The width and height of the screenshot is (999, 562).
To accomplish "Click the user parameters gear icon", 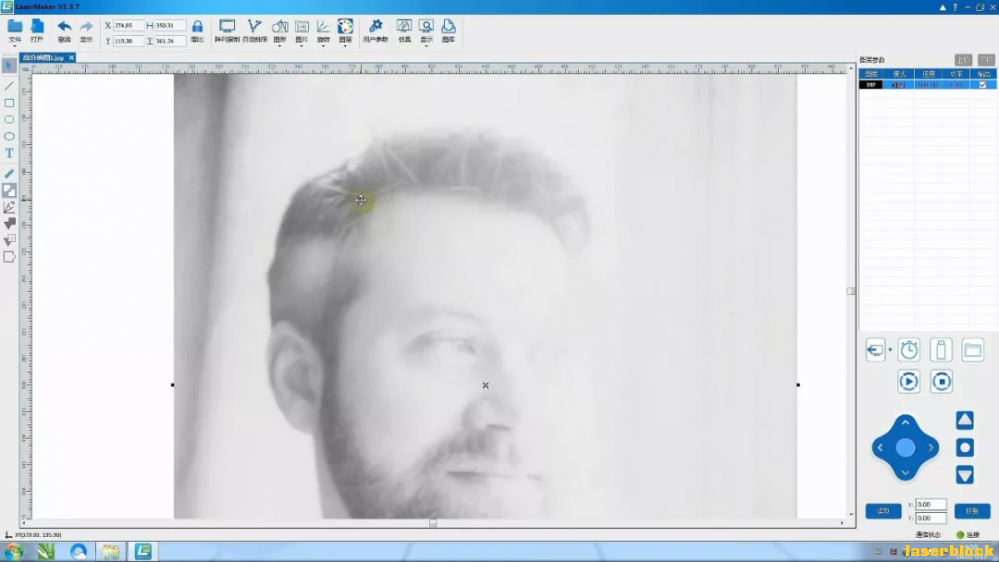I will pyautogui.click(x=376, y=27).
